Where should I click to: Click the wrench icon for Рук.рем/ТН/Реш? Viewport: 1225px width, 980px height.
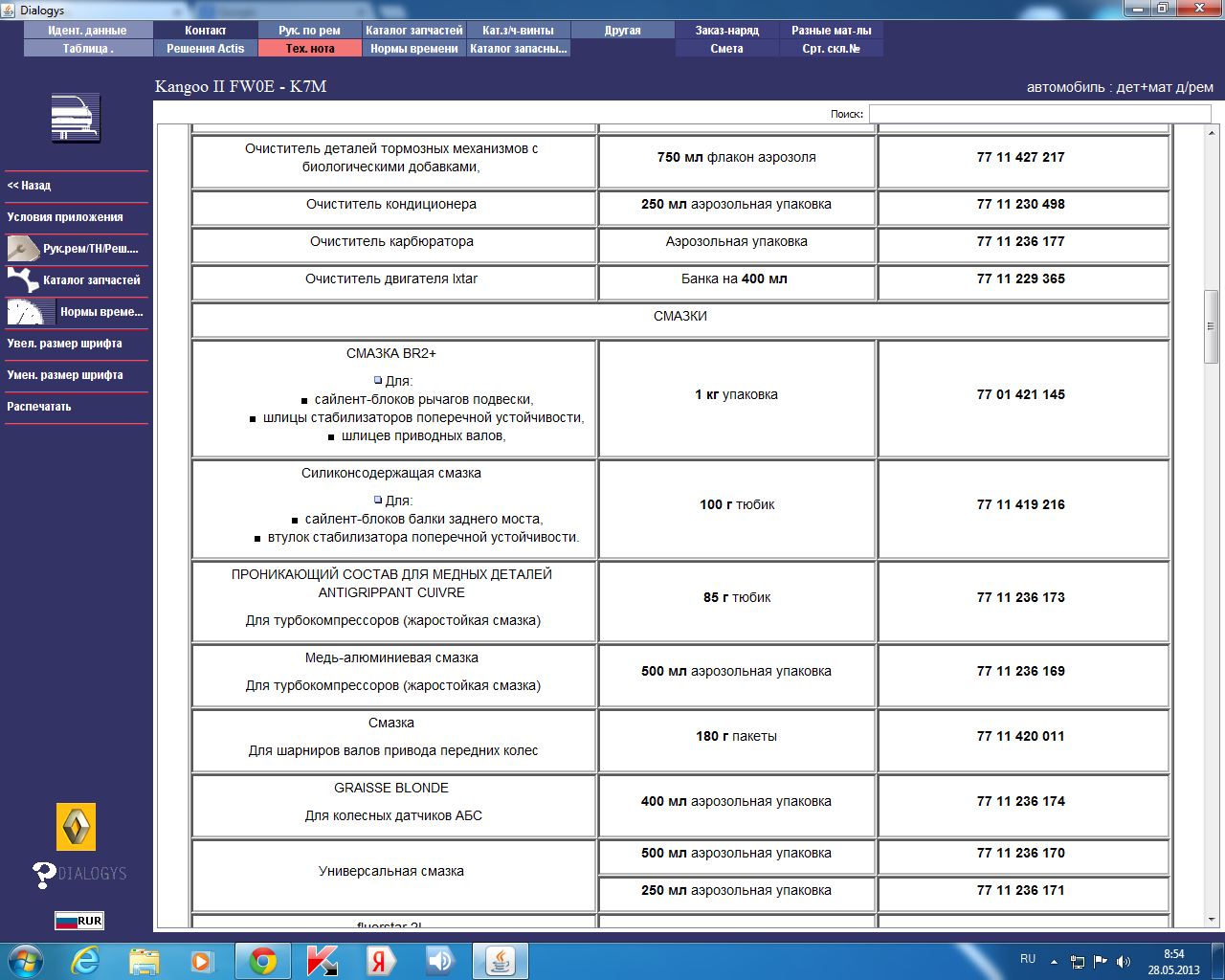[23, 249]
